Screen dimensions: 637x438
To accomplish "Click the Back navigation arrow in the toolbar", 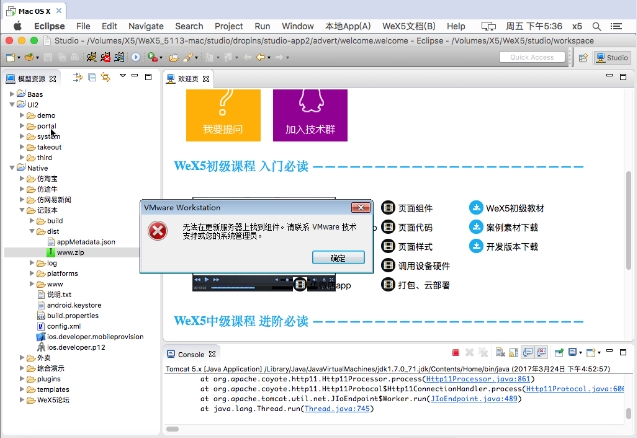I will [260, 58].
